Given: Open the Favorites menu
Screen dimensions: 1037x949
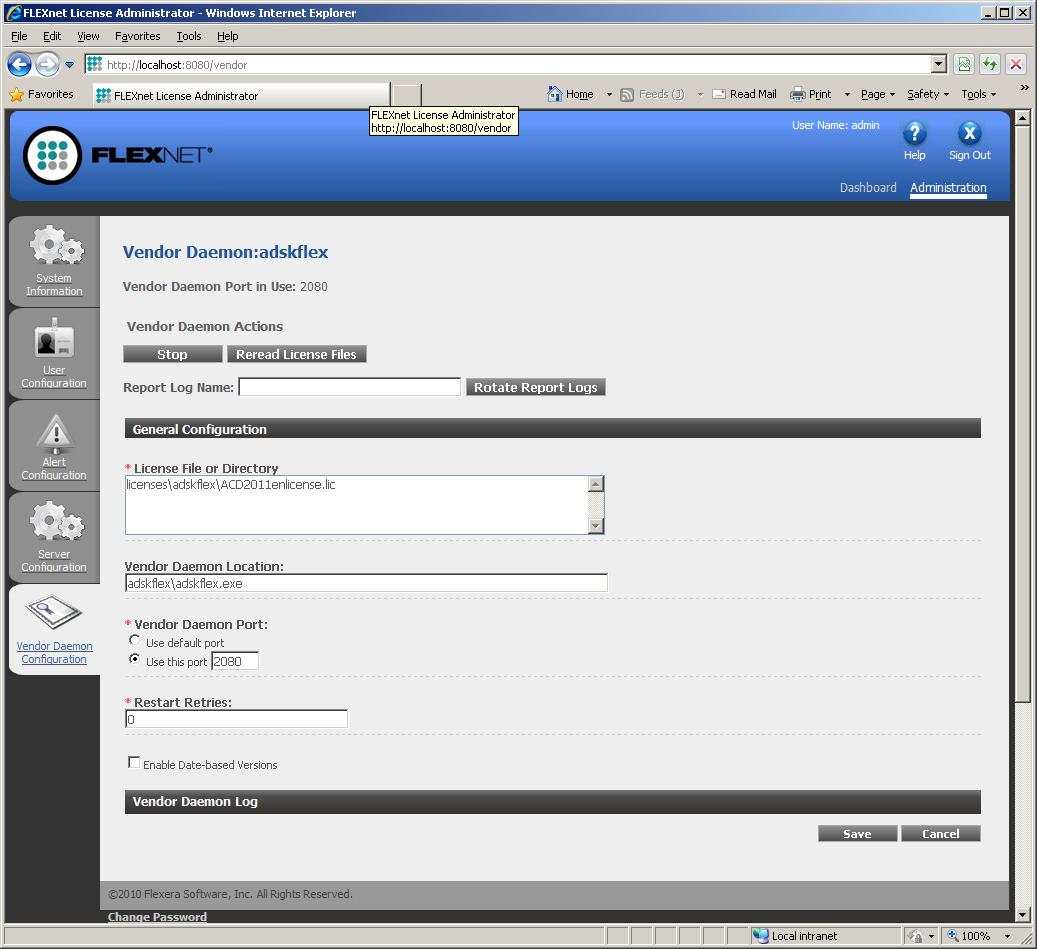Looking at the screenshot, I should coord(137,36).
